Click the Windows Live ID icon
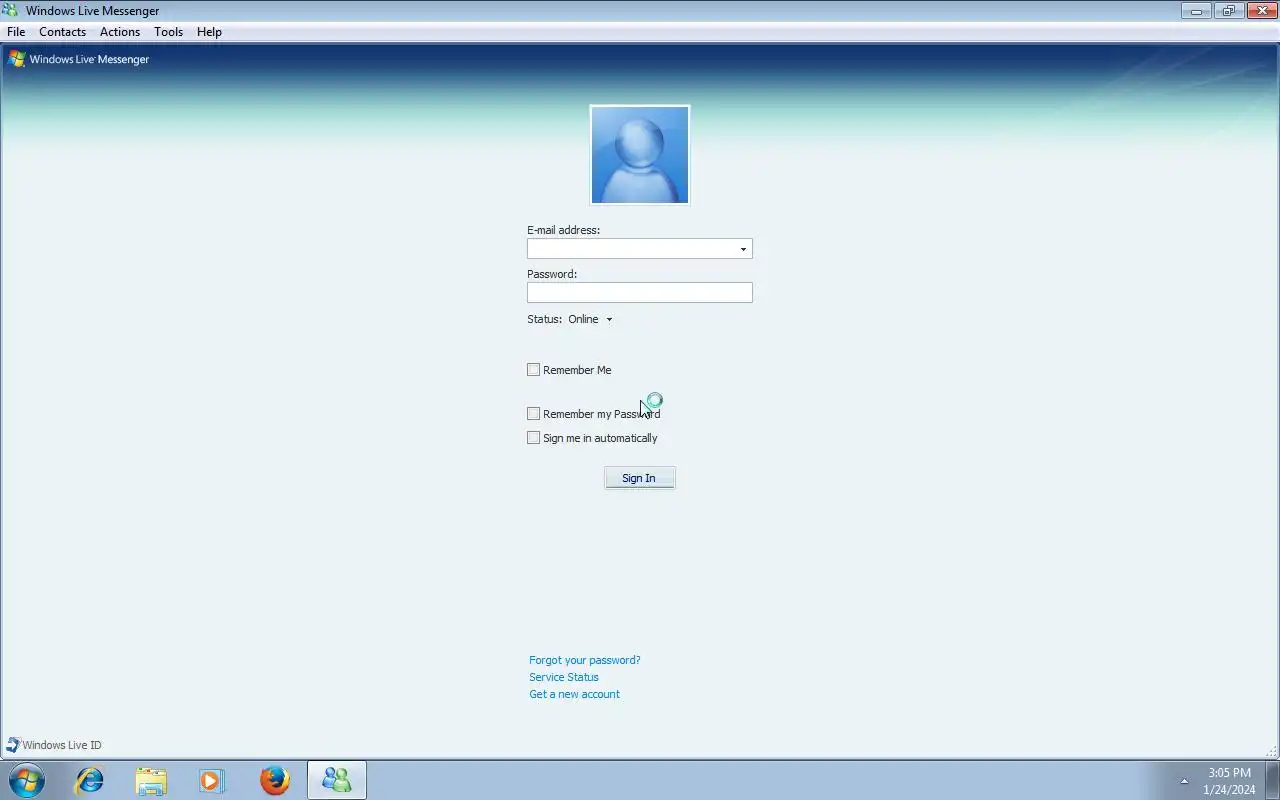This screenshot has height=800, width=1280. tap(13, 745)
